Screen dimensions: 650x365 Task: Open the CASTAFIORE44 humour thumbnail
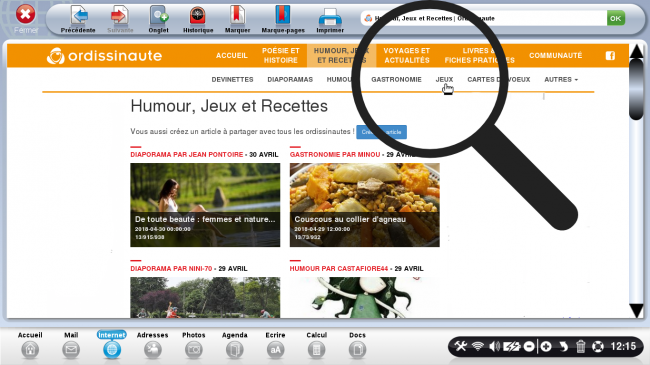click(x=364, y=297)
